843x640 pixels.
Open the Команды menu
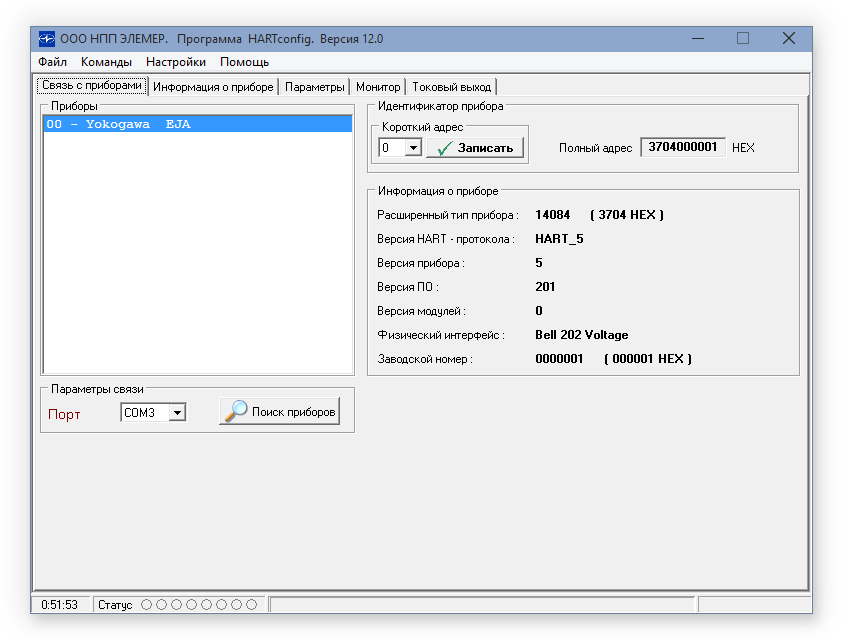point(105,61)
